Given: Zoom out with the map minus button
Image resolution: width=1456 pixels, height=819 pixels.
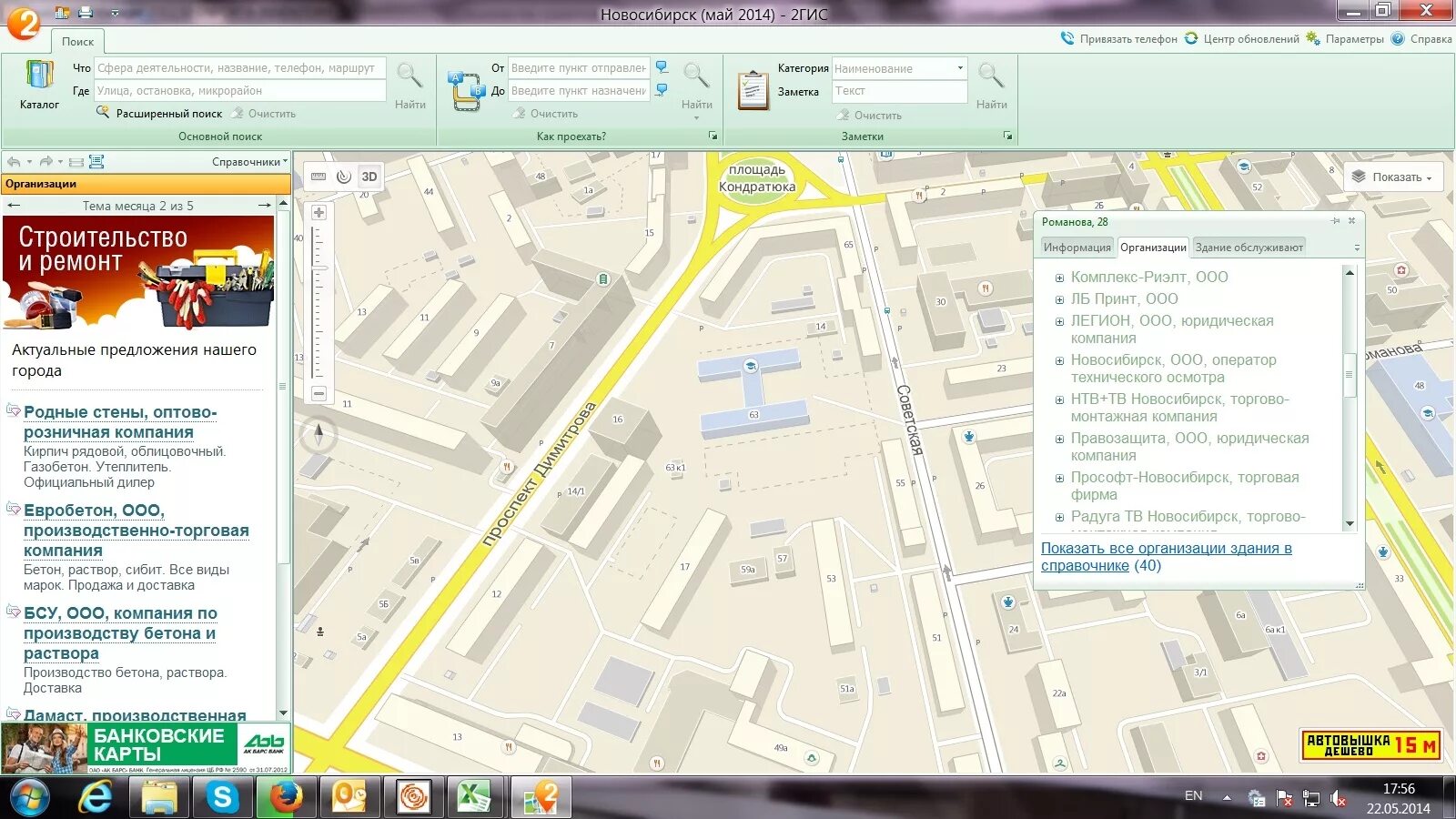Looking at the screenshot, I should click(318, 394).
